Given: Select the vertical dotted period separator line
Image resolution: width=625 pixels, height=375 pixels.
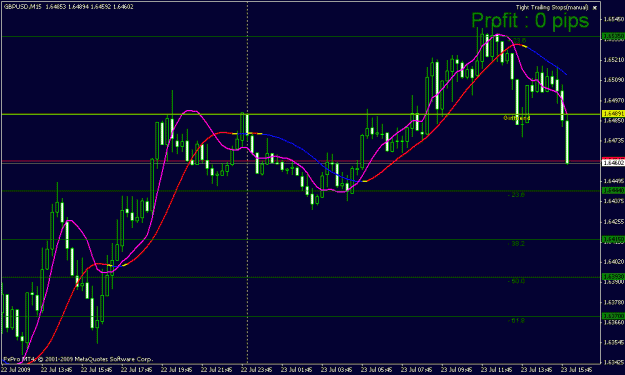Looking at the screenshot, I should (x=248, y=183).
